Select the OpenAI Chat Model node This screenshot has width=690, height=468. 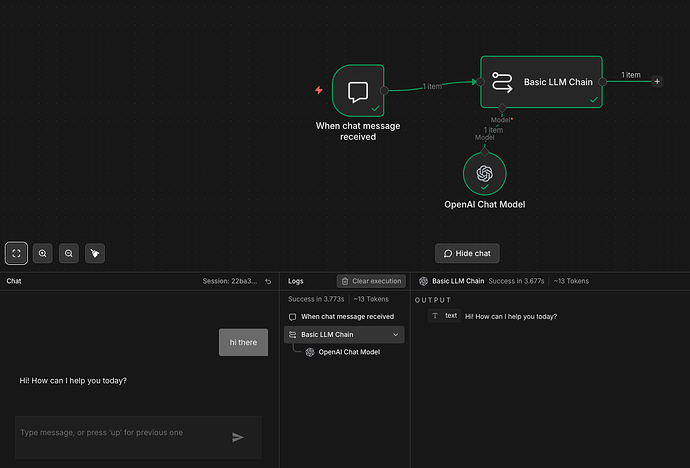pos(484,174)
